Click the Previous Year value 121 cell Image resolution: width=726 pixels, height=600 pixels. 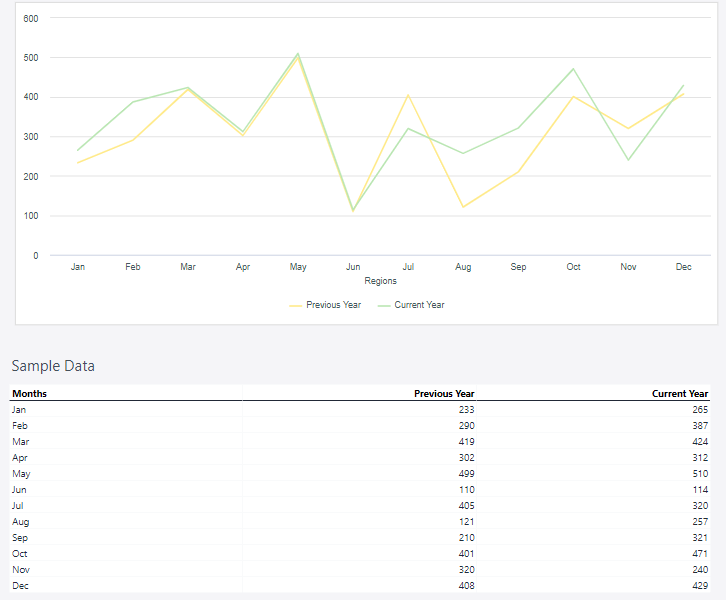point(466,522)
